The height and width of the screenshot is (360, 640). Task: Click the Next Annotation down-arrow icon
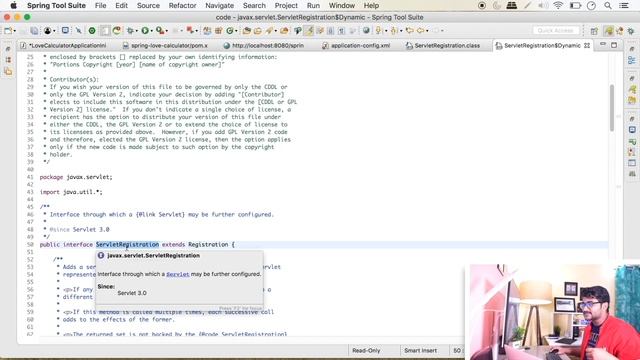tap(378, 31)
